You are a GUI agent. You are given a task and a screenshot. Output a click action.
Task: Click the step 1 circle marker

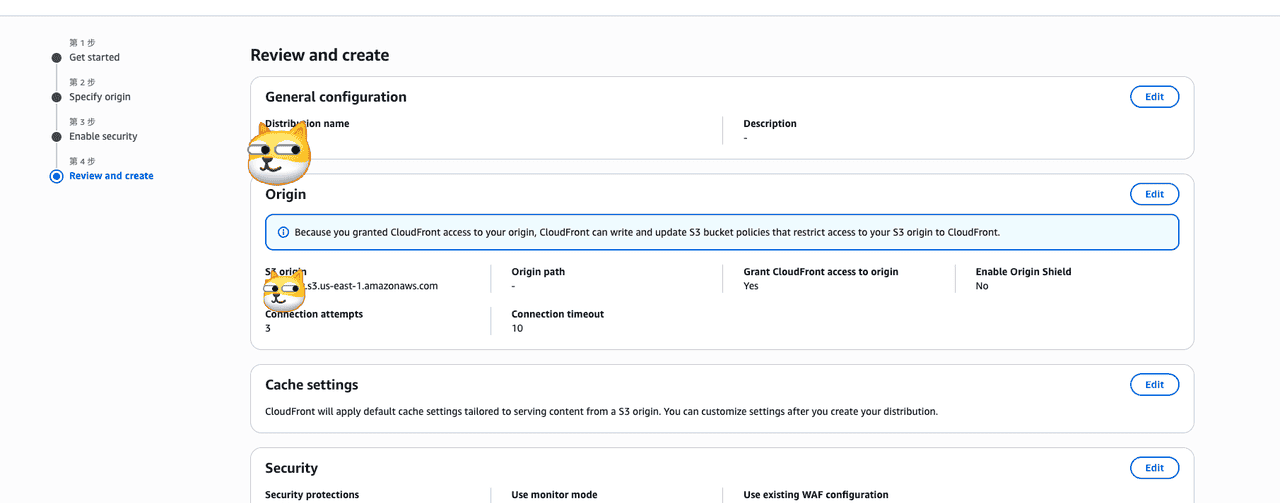pos(56,58)
